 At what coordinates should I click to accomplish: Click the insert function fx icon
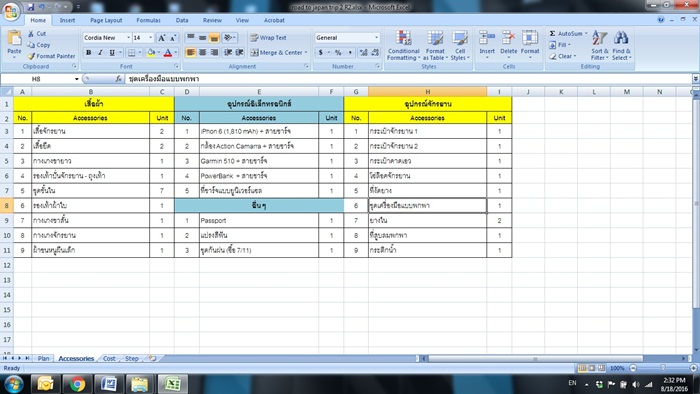pos(118,79)
